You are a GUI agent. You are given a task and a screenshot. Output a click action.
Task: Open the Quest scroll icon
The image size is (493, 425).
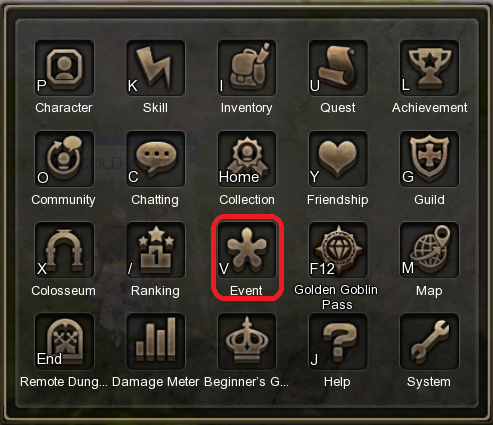(x=338, y=68)
